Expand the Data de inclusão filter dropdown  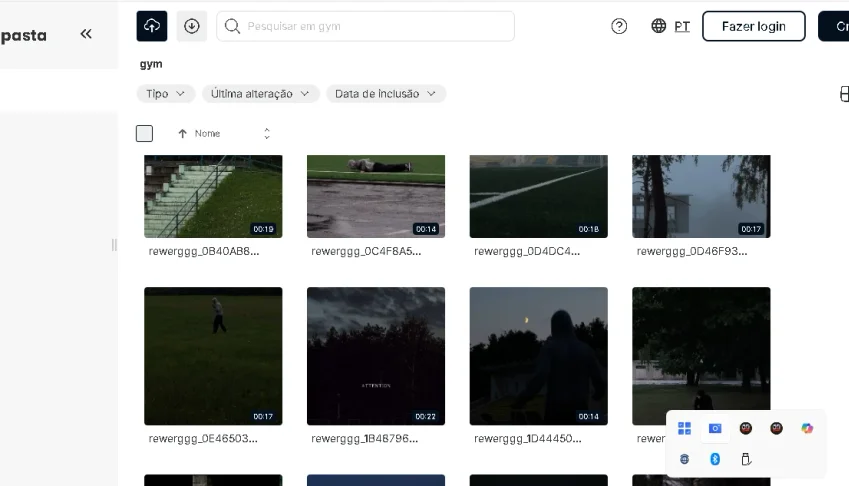(385, 94)
